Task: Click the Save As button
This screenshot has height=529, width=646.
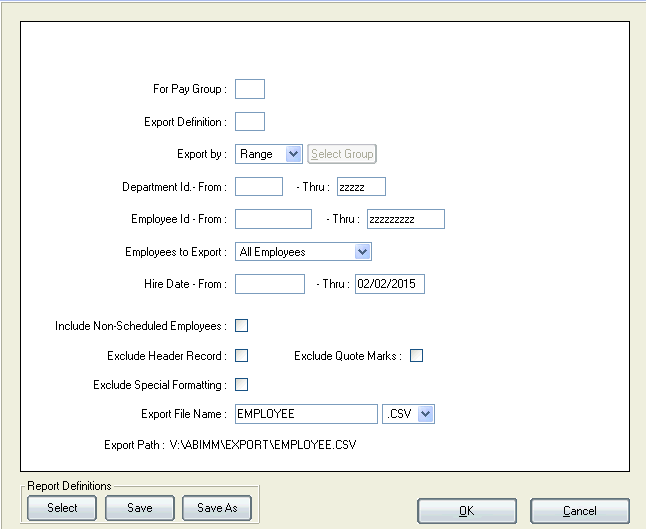Action: (x=217, y=508)
